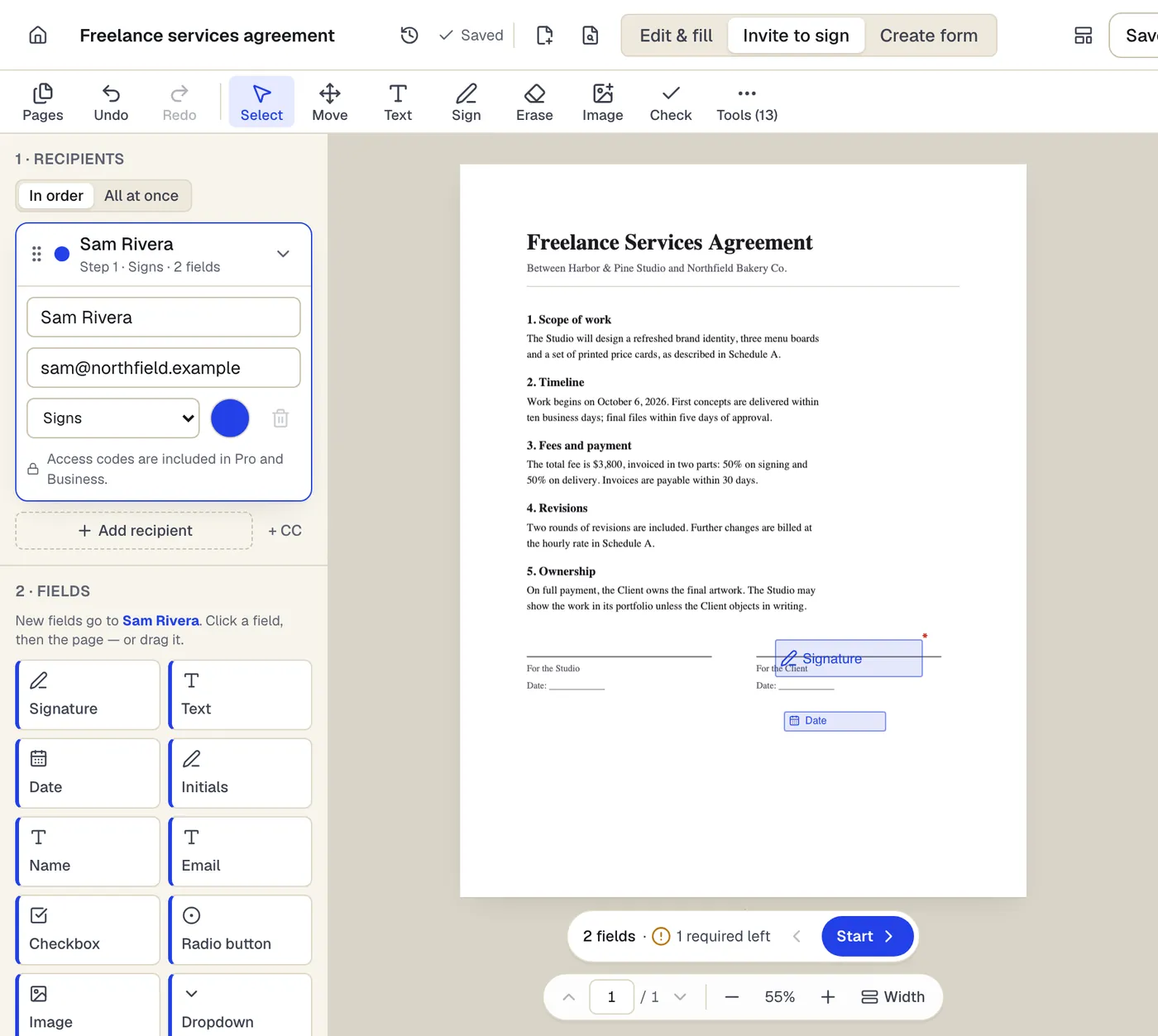Viewport: 1158px width, 1036px height.
Task: Select the Date field on document
Action: pos(835,721)
